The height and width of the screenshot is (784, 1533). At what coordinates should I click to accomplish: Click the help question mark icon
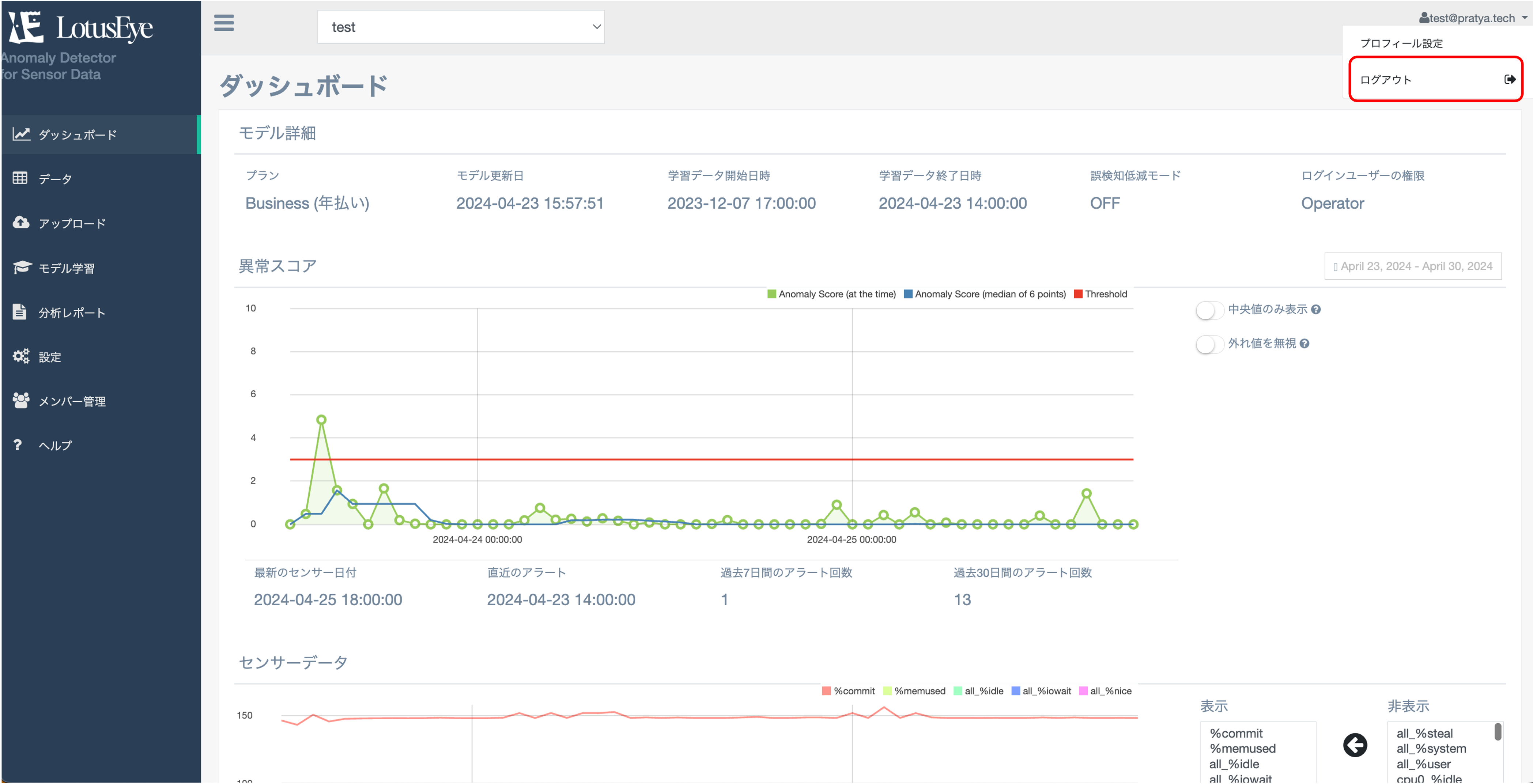point(18,444)
